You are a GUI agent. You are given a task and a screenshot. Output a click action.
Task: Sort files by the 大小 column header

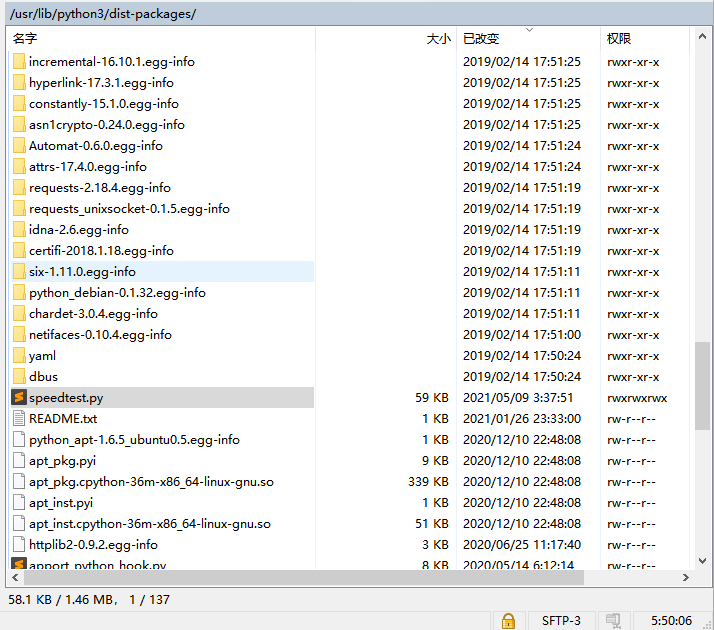(x=386, y=38)
